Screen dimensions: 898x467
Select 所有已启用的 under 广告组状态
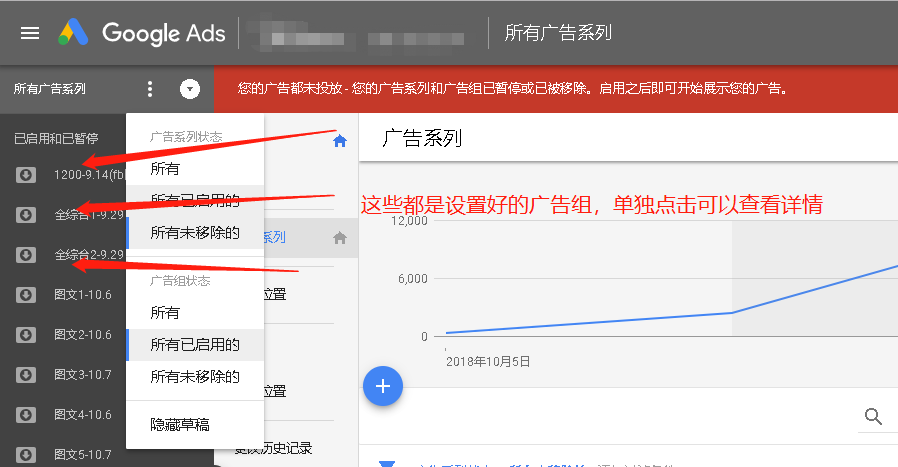[x=195, y=345]
